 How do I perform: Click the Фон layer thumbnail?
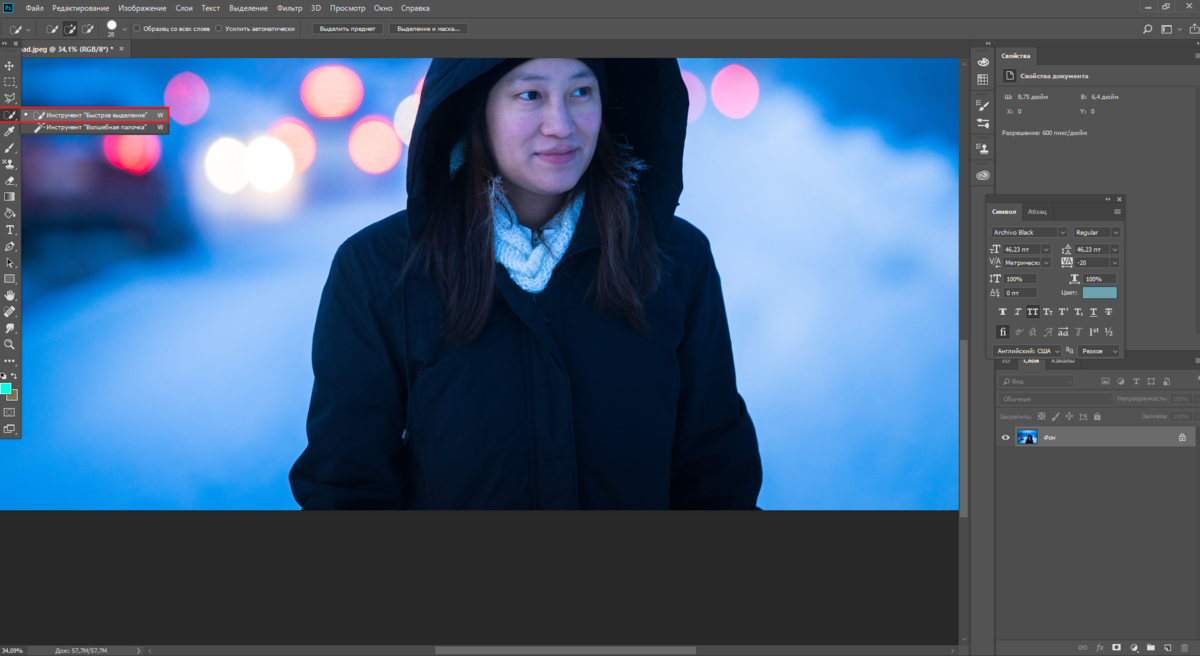1027,437
